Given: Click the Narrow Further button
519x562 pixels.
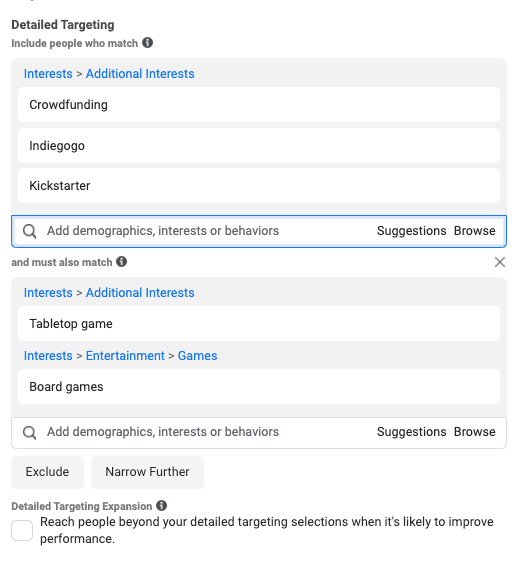Looking at the screenshot, I should [147, 472].
